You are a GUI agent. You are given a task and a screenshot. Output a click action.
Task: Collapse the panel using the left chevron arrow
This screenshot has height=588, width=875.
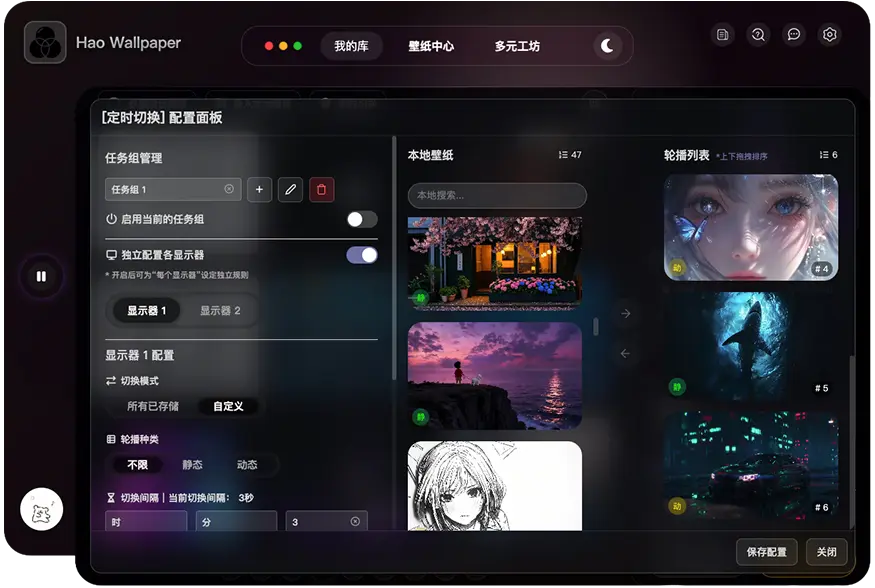point(623,352)
